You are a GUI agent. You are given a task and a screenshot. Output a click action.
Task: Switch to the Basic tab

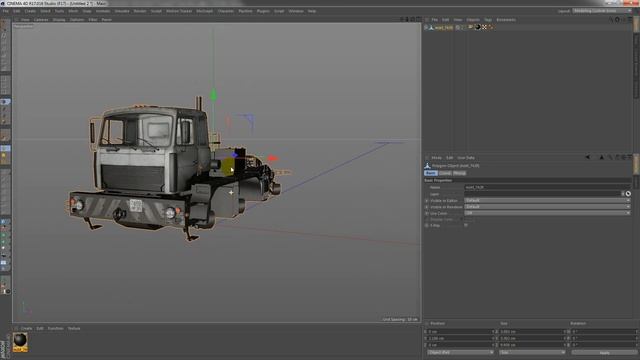pyautogui.click(x=431, y=173)
